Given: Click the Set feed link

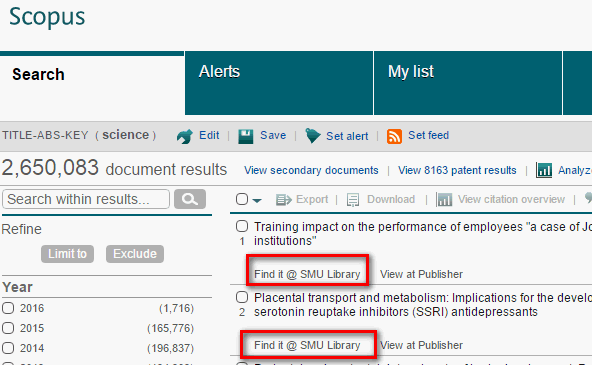Looking at the screenshot, I should (x=429, y=135).
